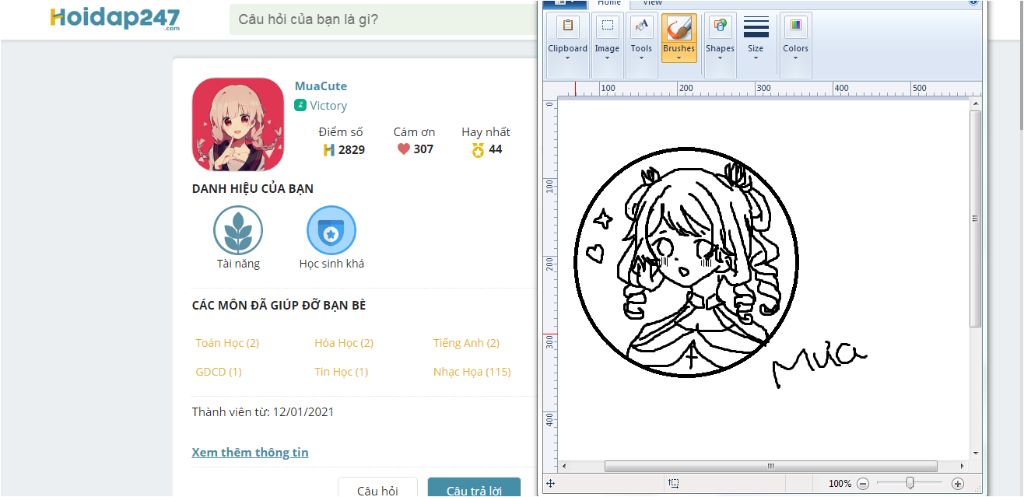Click the zoom out minus button

point(863,484)
